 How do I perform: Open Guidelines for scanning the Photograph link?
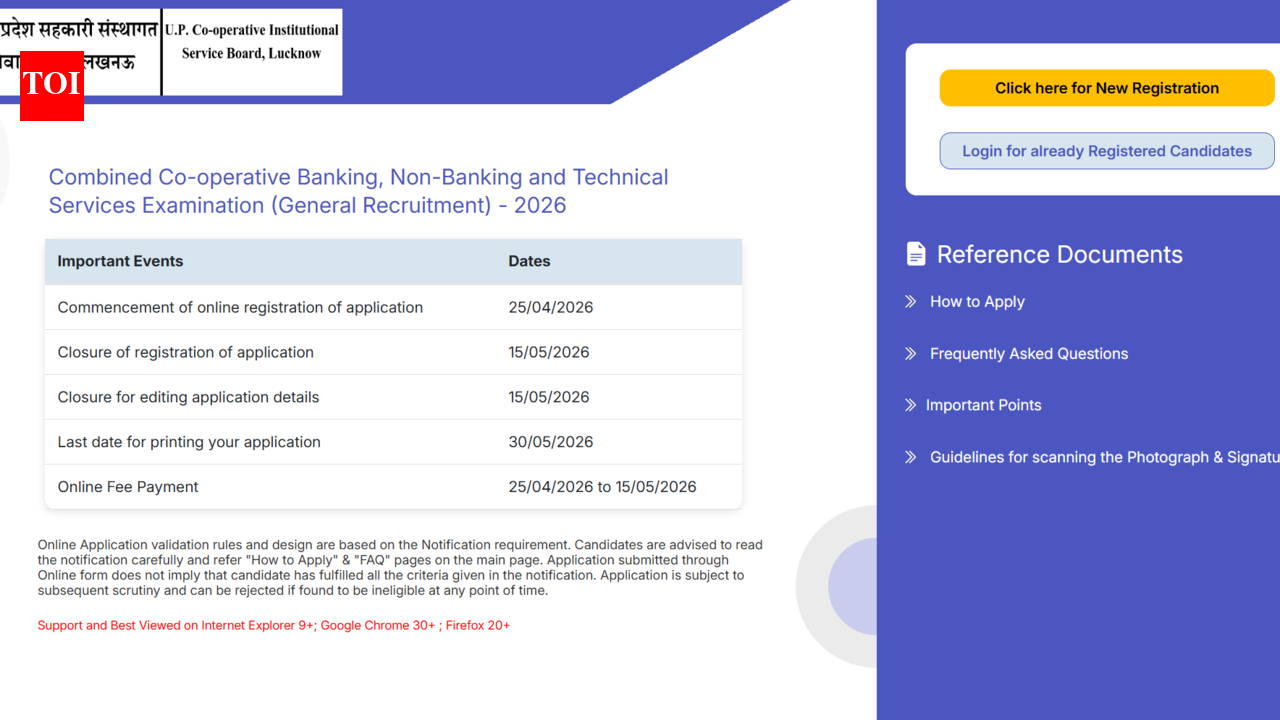[1105, 457]
